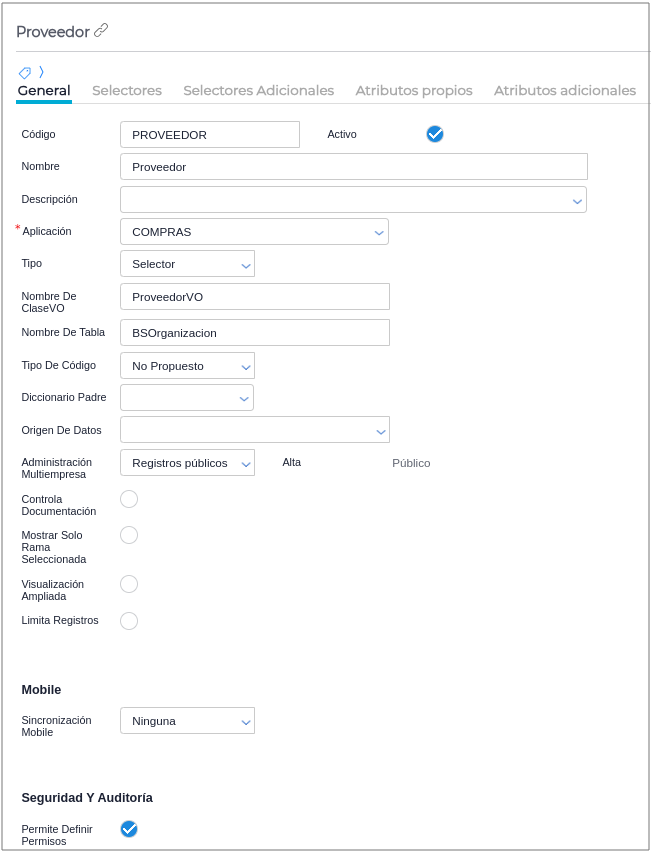Click the chevron arrow beside the tag icon
This screenshot has width=651, height=853.
41,72
